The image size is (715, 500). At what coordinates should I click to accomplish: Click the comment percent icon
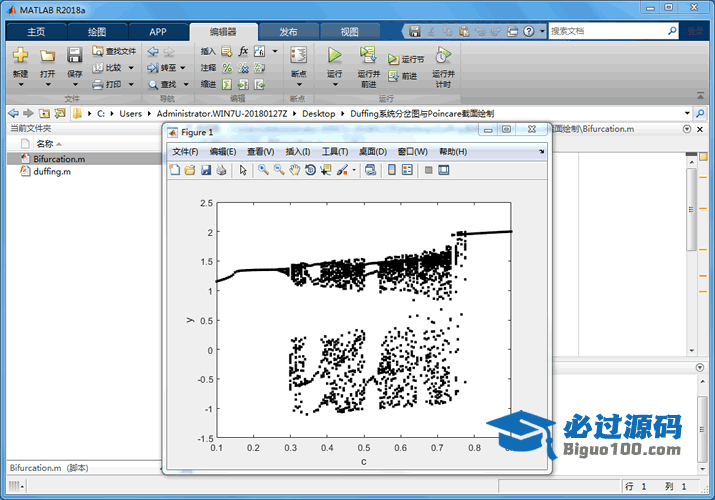[227, 68]
